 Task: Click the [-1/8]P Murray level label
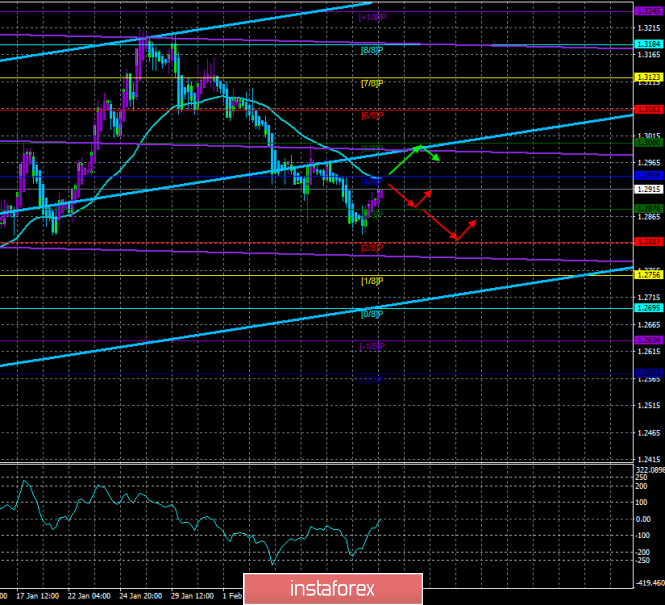coord(372,347)
